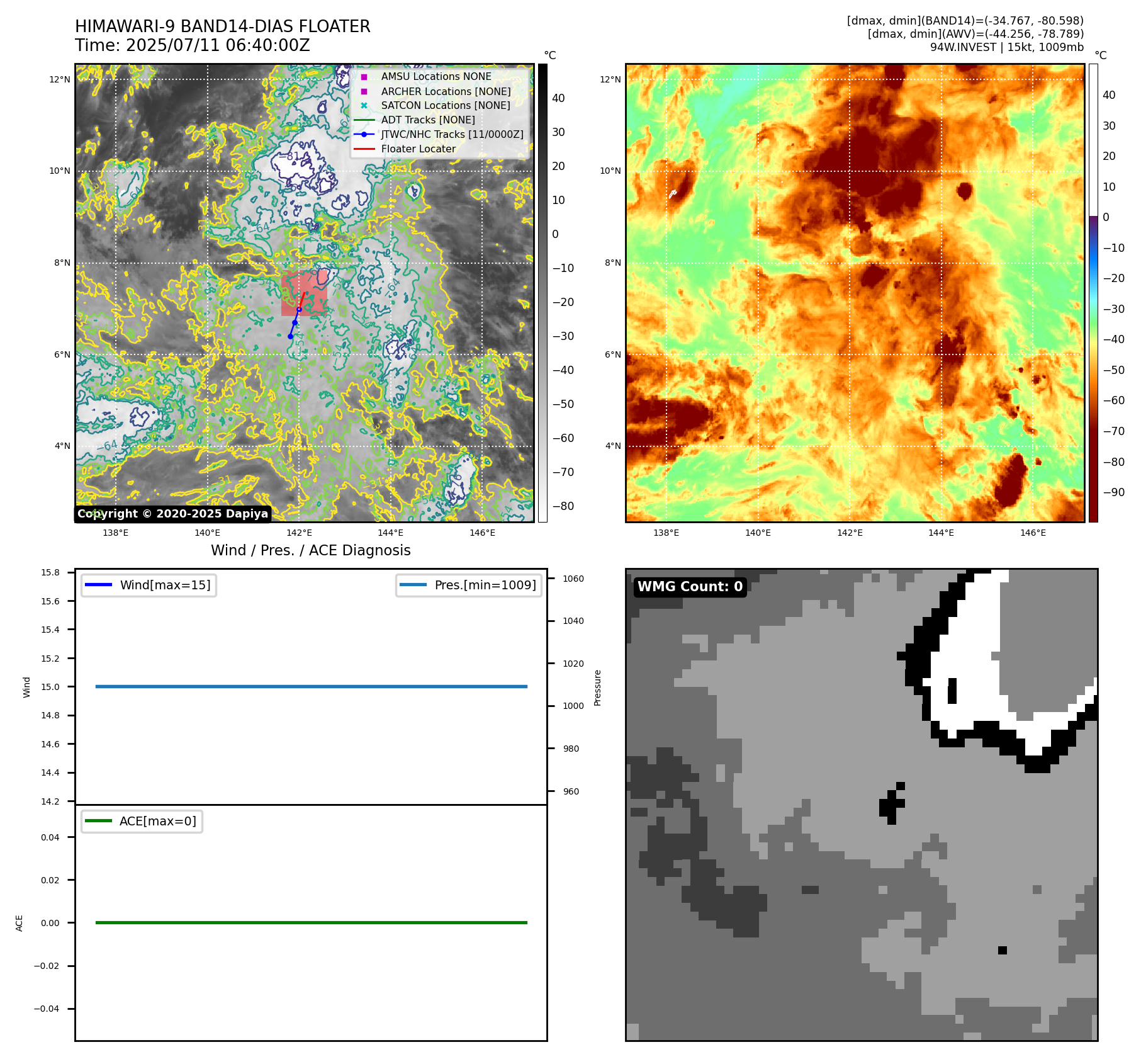Click the HIMAWARI-9 BAND14-DIAS FLOATER title
This screenshot has width=1141, height=1064.
pos(223,26)
